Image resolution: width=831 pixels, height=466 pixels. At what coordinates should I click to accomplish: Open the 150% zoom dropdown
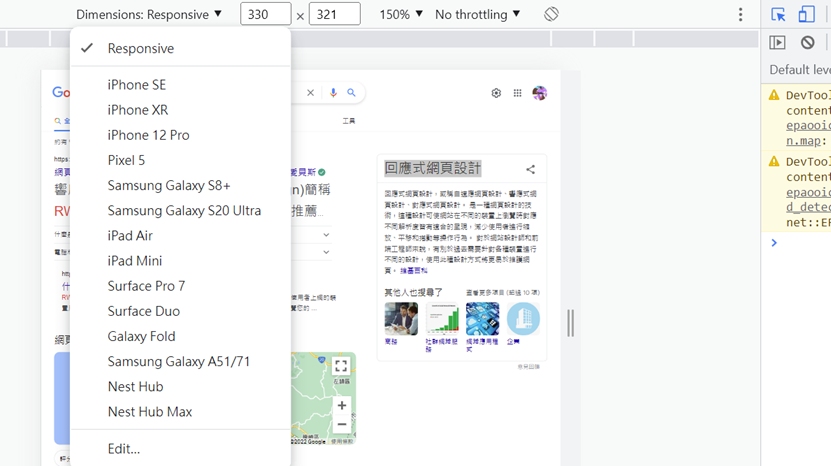click(401, 14)
